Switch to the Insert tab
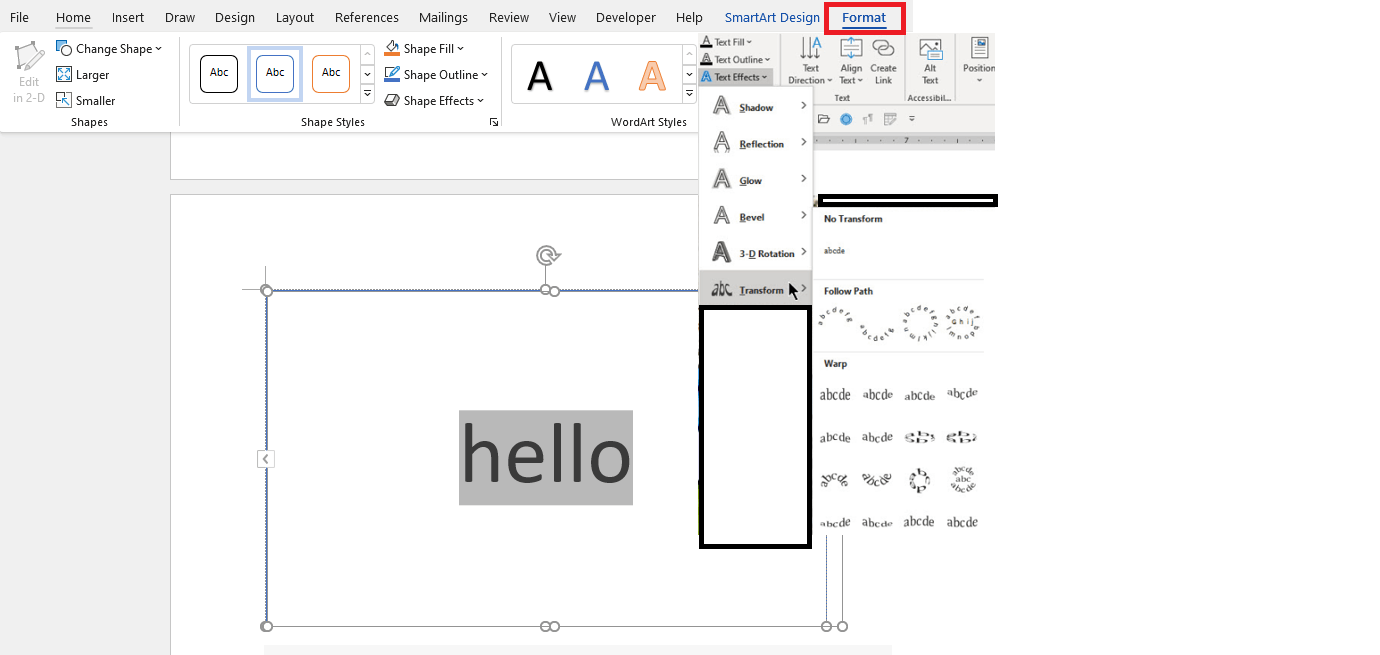The width and height of the screenshot is (1380, 655). coord(128,17)
